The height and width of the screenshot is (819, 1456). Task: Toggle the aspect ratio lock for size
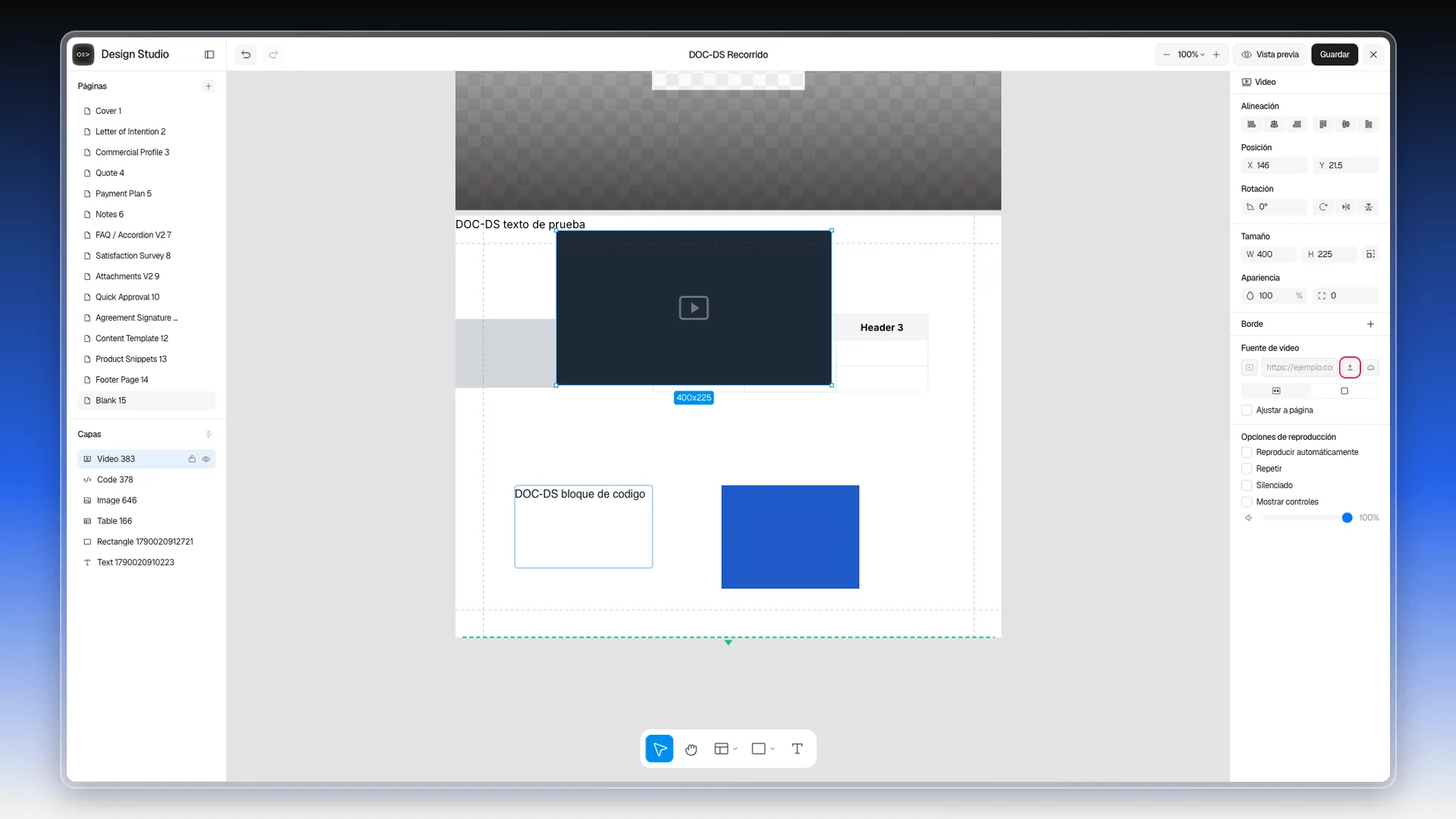[1370, 255]
